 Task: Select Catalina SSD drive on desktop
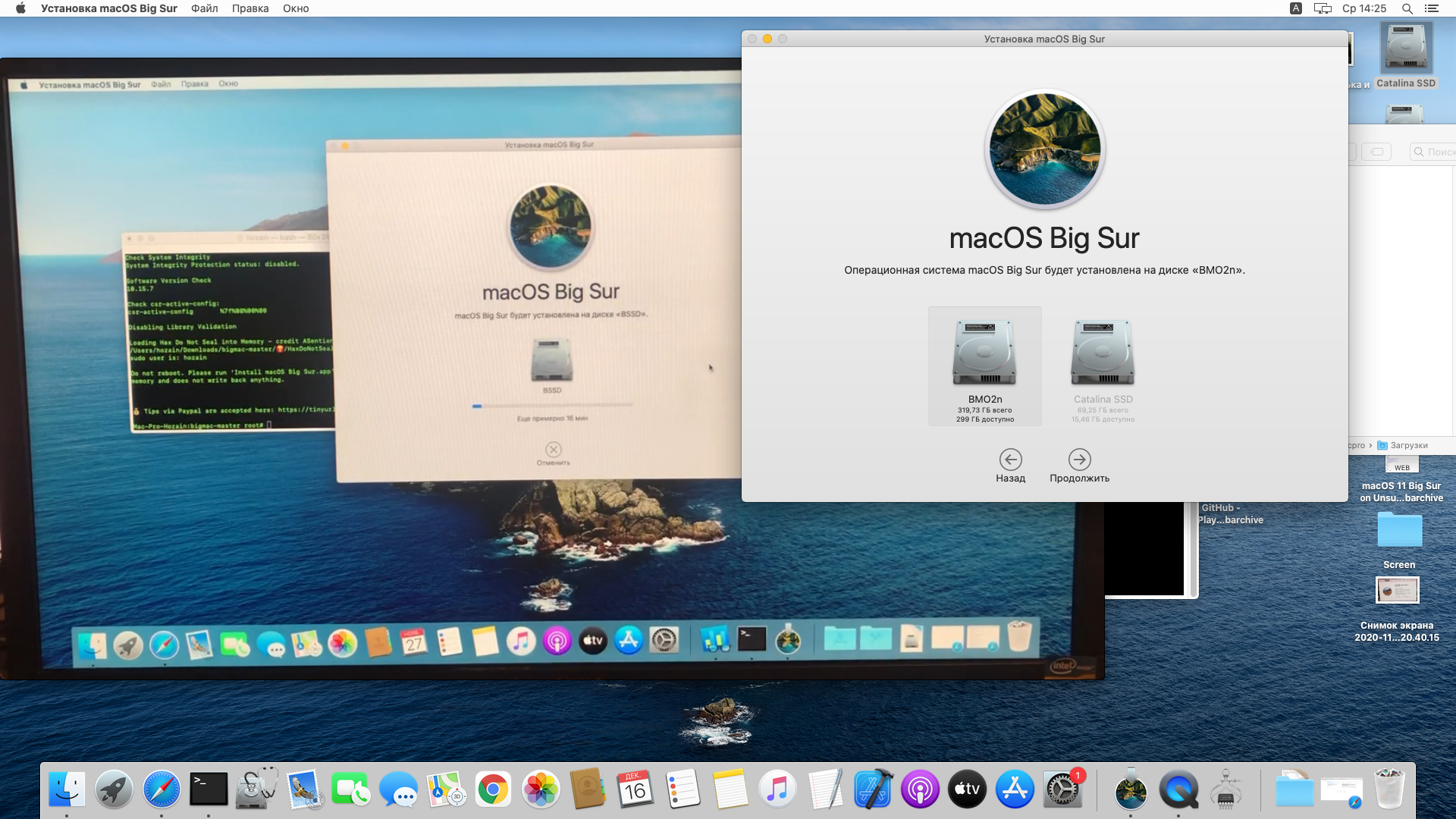1406,56
